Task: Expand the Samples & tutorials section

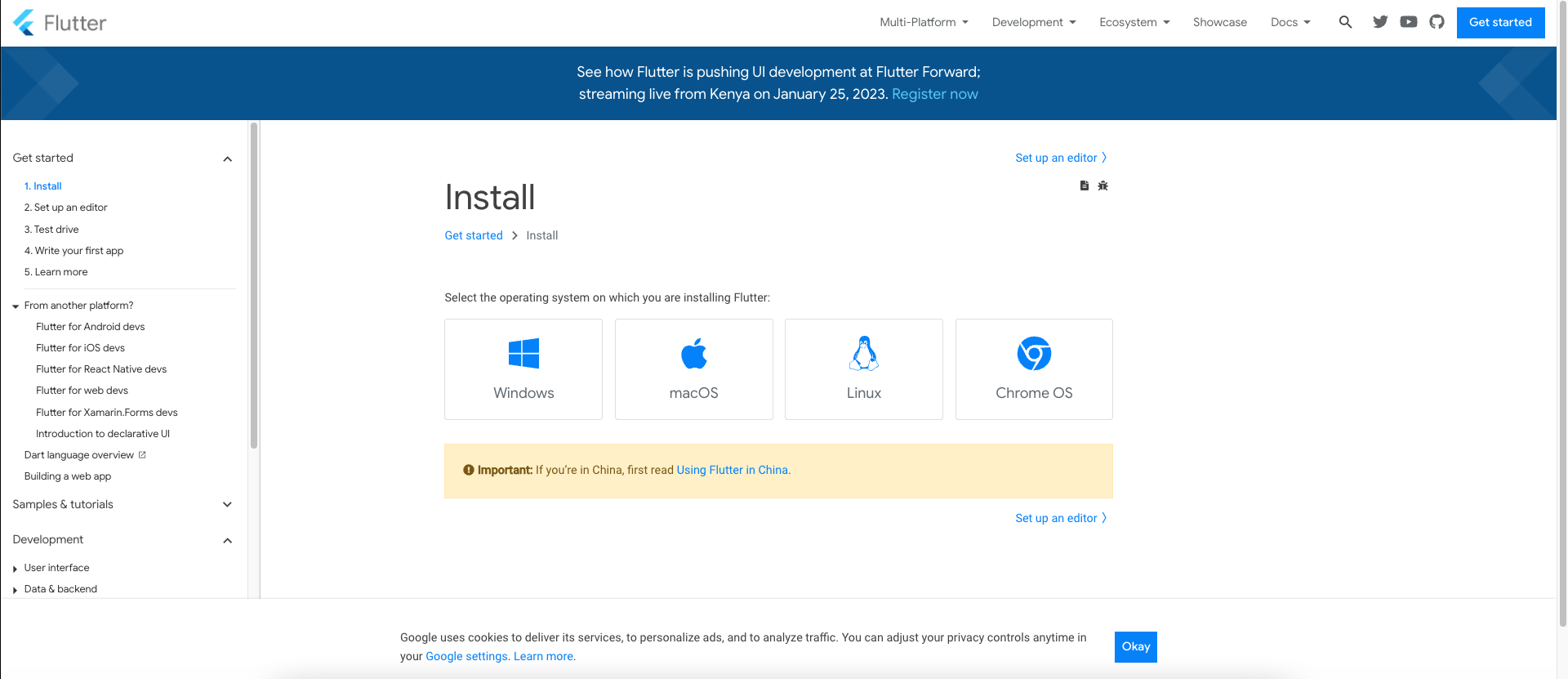Action: [x=228, y=504]
